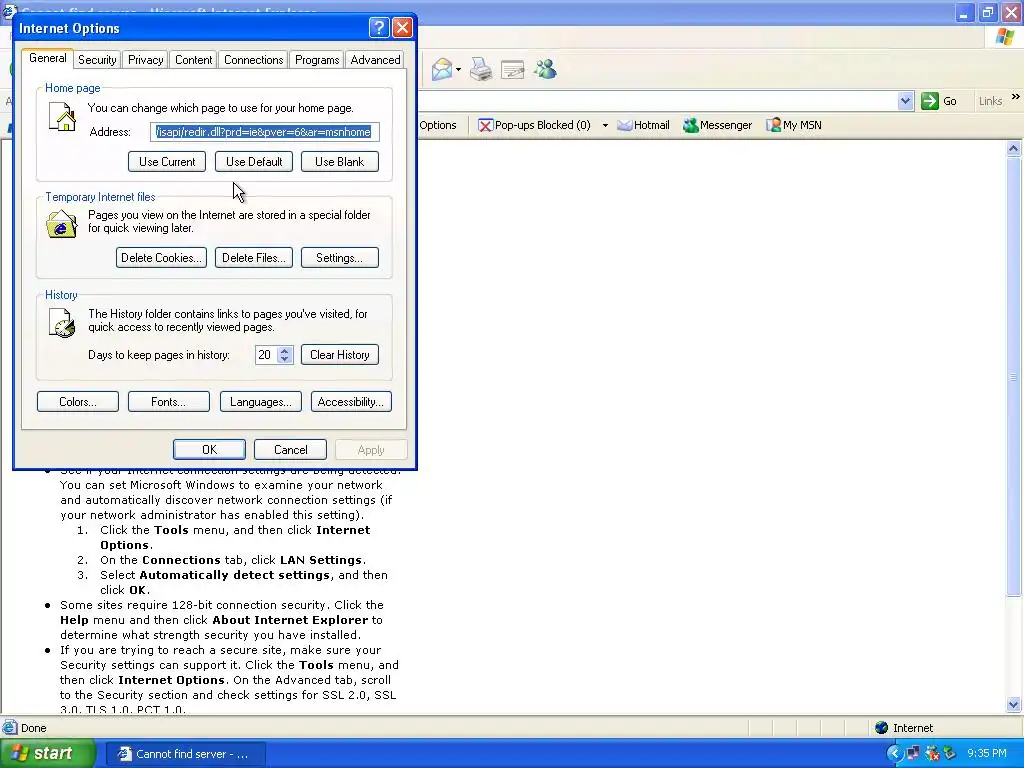Switch to the Privacy tab

click(146, 59)
